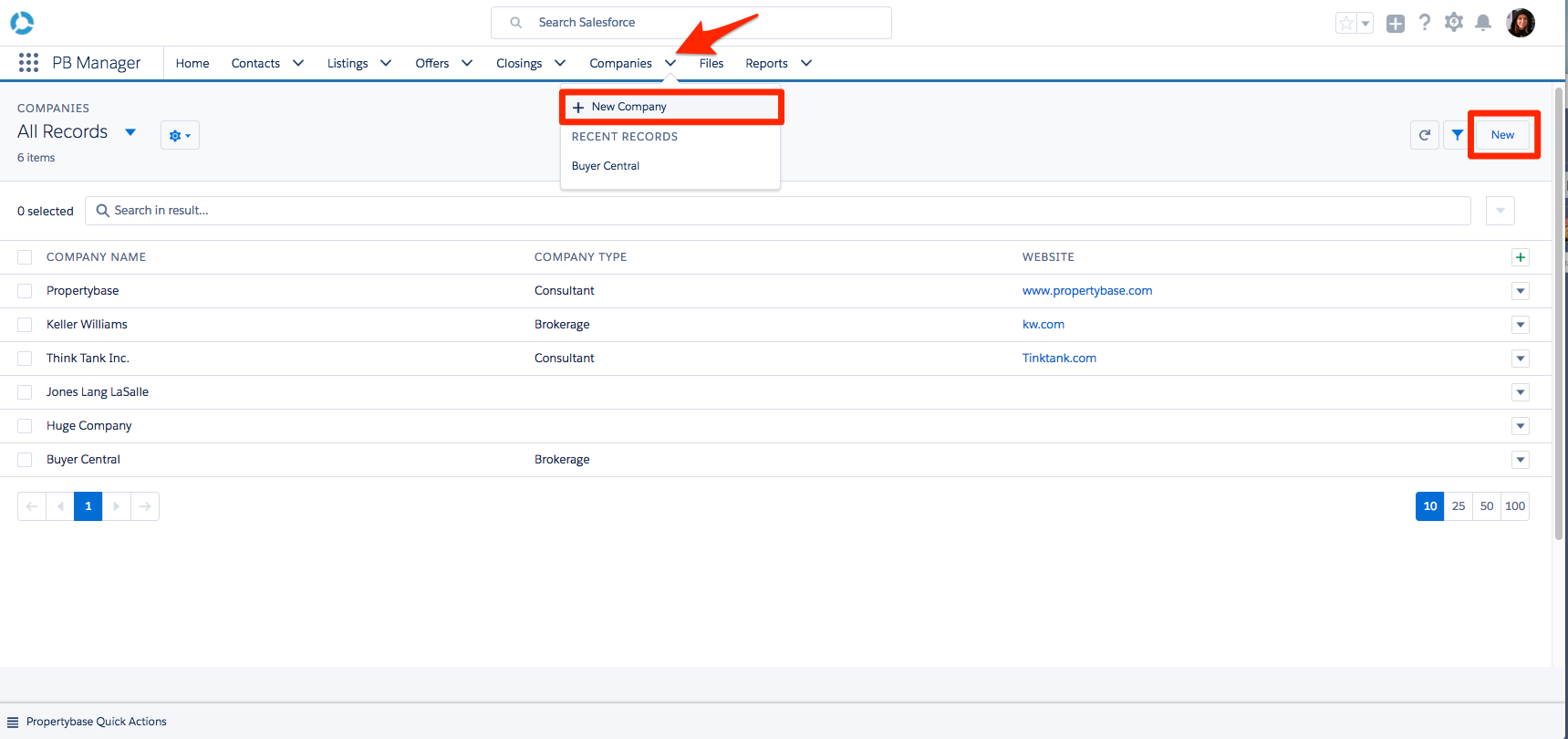Click the list view controls gear button
Screen dimensions: 1568x739
point(180,135)
